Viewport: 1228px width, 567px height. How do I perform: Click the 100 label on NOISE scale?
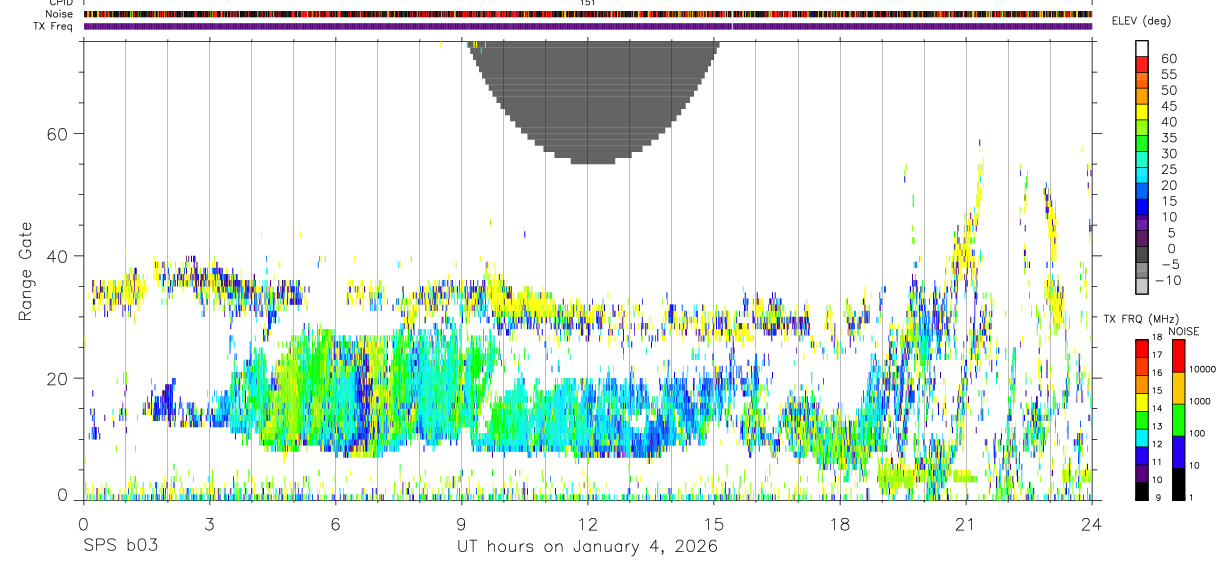(1198, 433)
